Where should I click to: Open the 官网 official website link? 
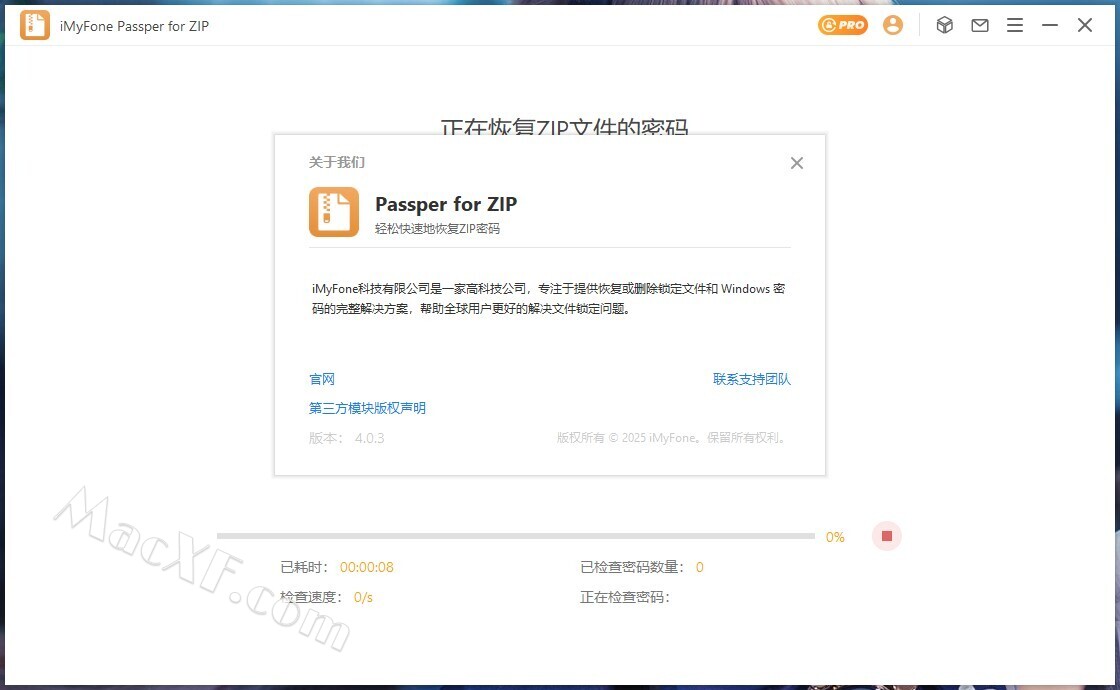pyautogui.click(x=321, y=379)
